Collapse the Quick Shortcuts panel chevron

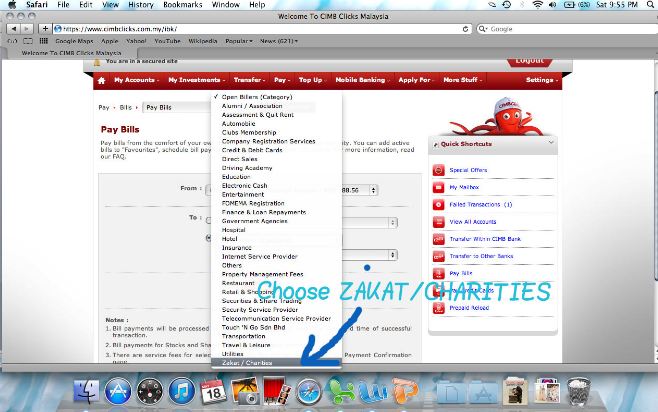[x=551, y=143]
